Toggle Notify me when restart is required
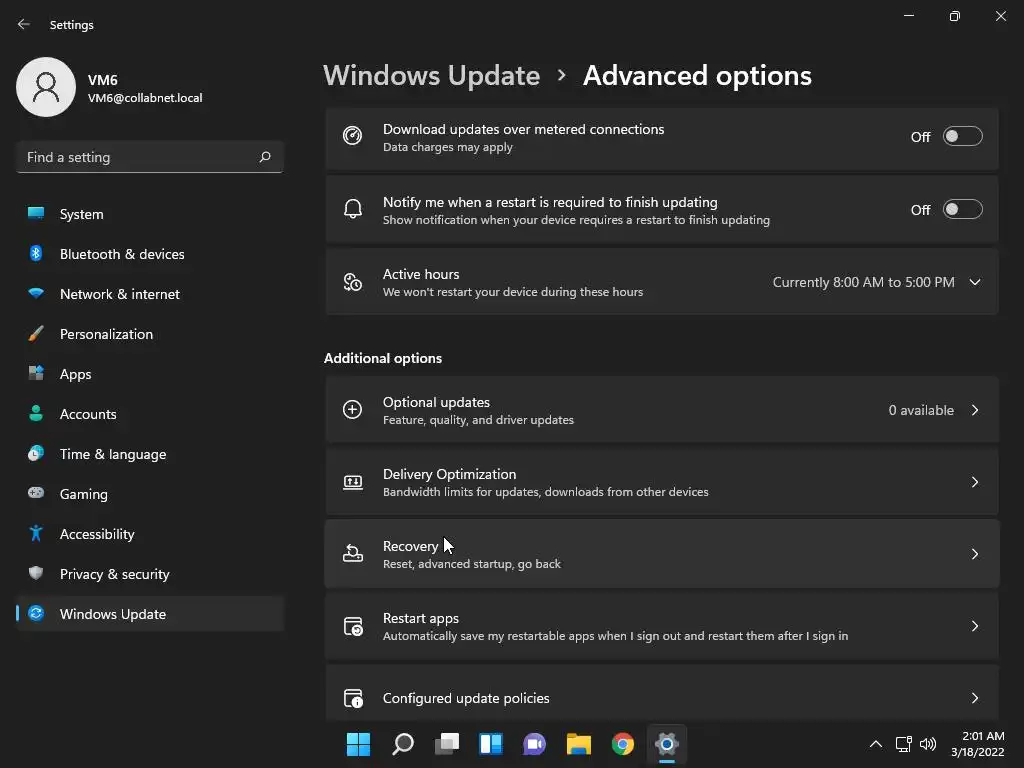This screenshot has width=1024, height=768. (963, 210)
